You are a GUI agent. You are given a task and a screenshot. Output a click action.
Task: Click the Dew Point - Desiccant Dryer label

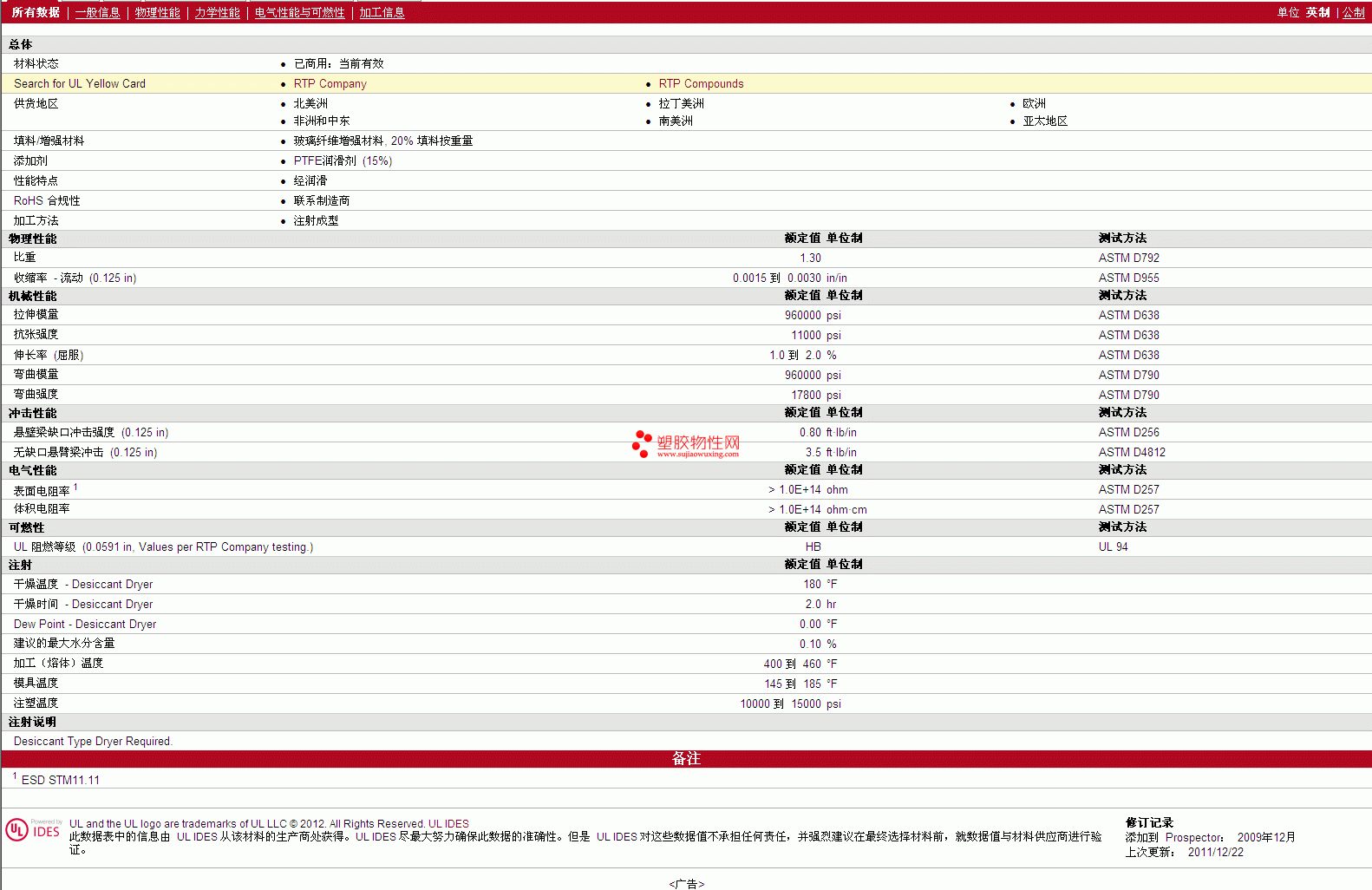(85, 625)
